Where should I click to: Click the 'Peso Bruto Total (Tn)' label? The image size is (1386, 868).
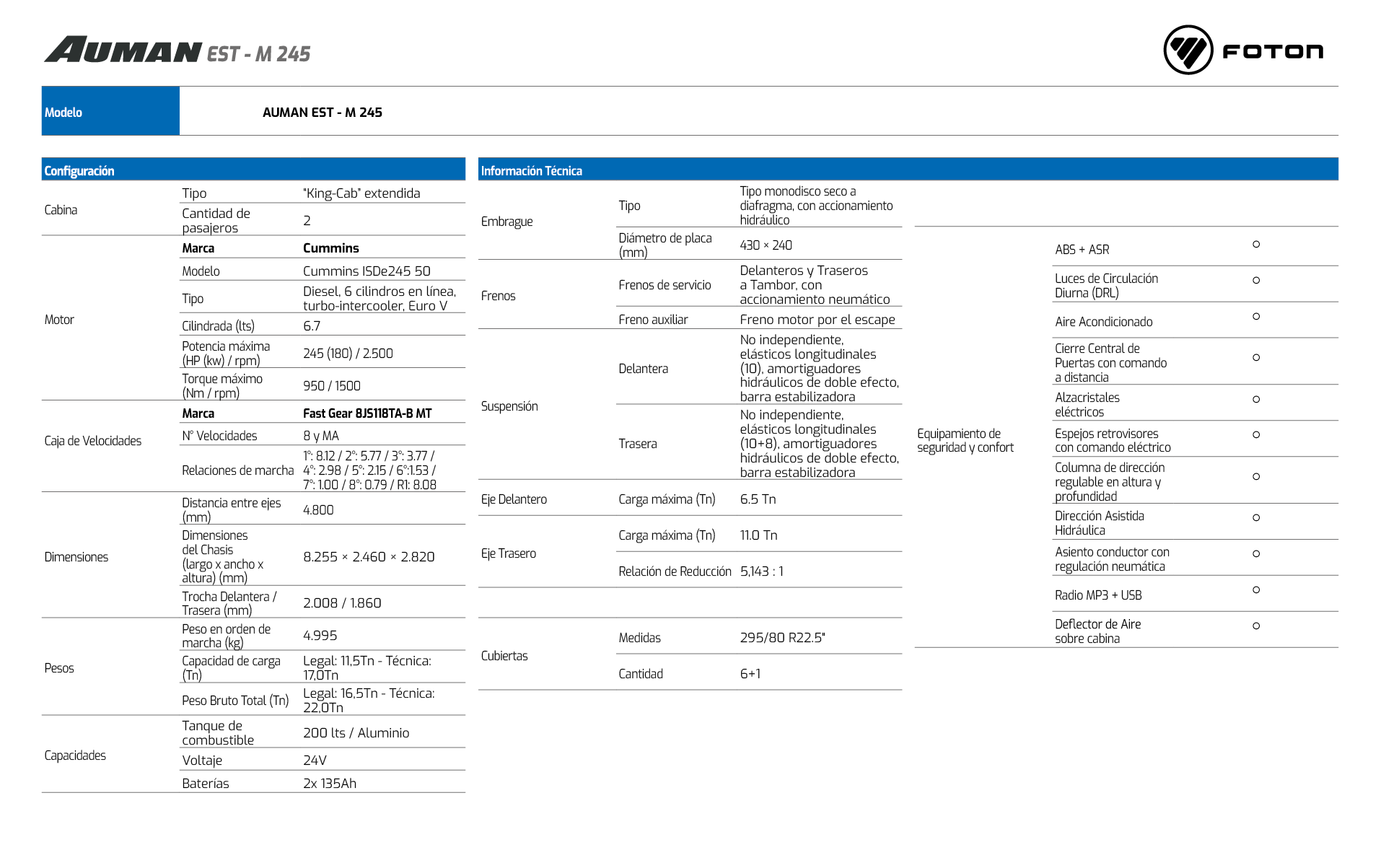(235, 701)
